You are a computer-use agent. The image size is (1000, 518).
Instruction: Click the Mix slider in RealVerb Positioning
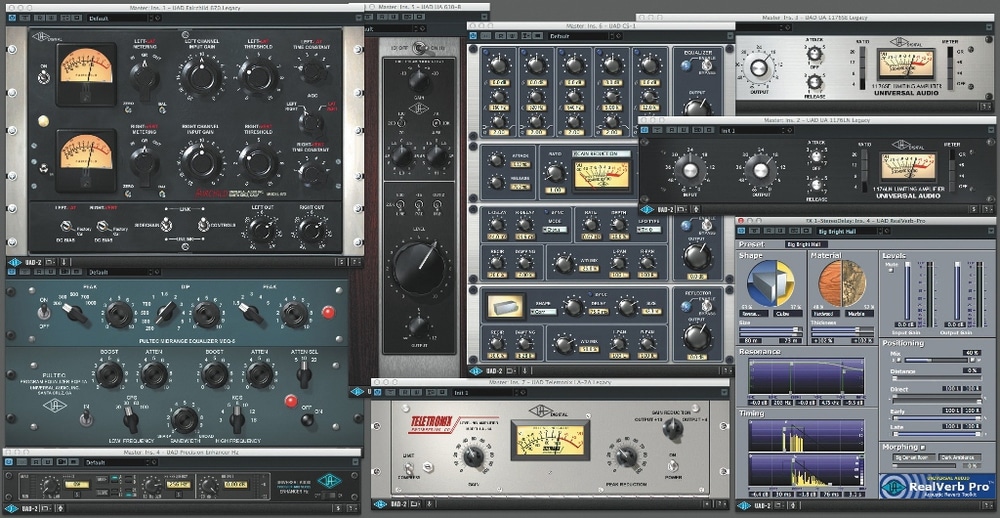[938, 360]
